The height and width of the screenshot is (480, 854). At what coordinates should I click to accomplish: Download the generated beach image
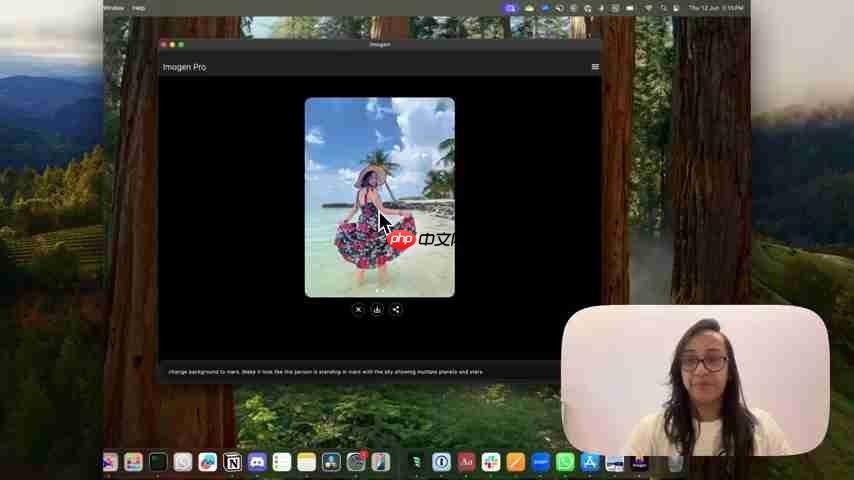point(377,309)
